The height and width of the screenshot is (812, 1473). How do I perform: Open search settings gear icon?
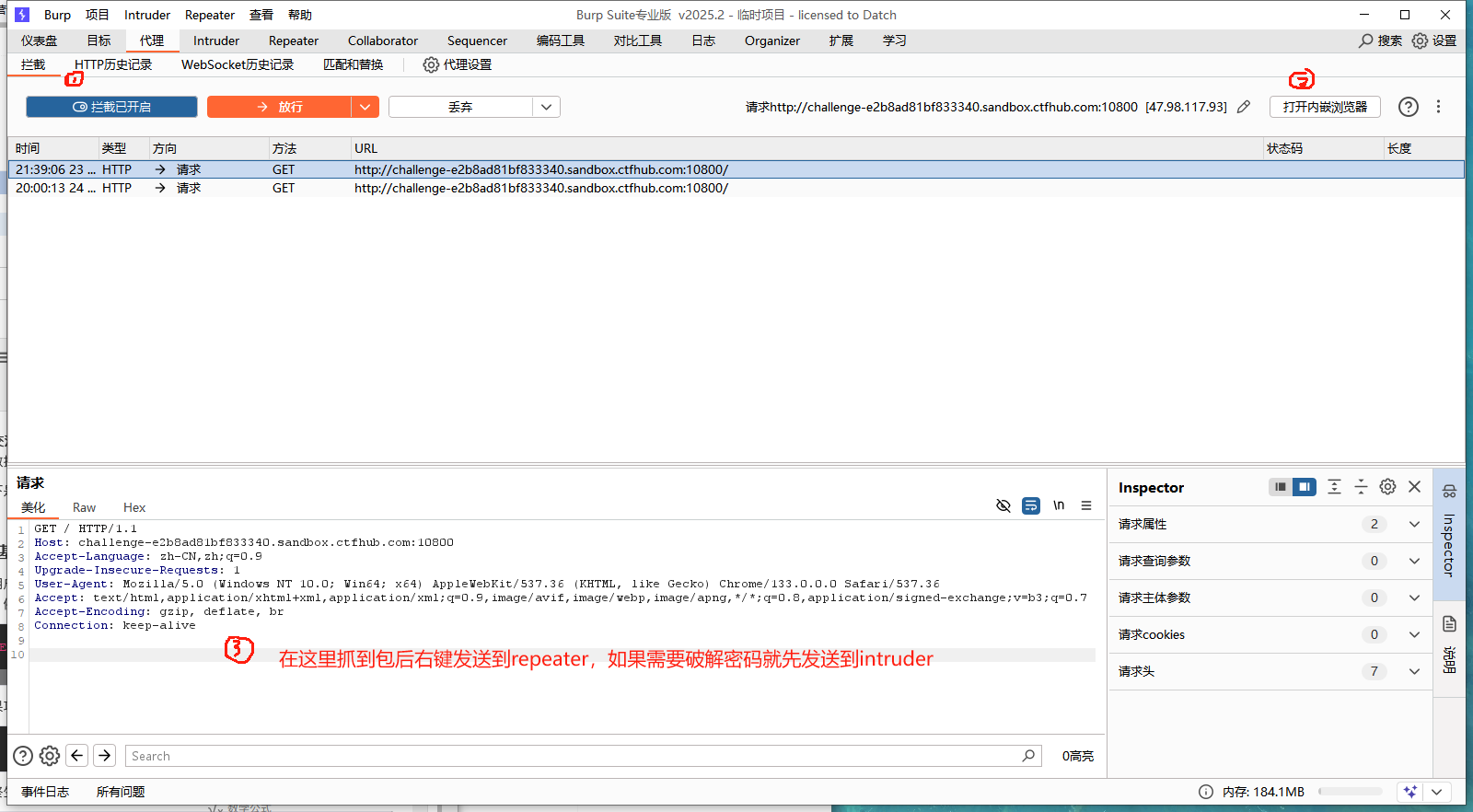click(50, 756)
